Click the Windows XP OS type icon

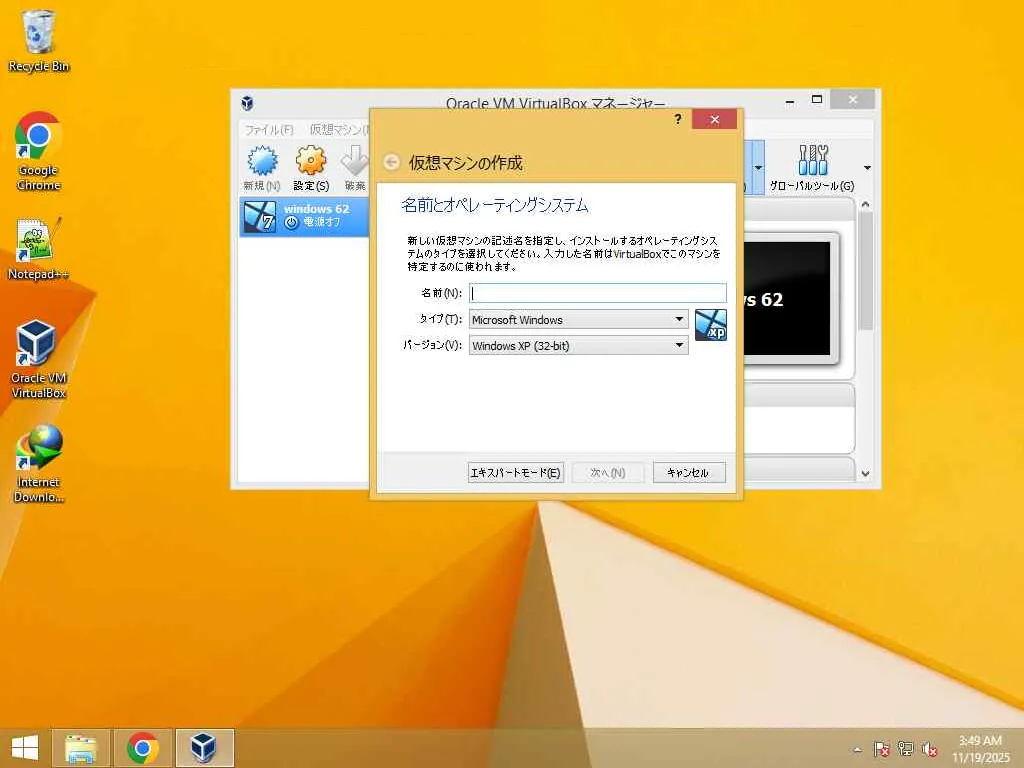(x=711, y=325)
